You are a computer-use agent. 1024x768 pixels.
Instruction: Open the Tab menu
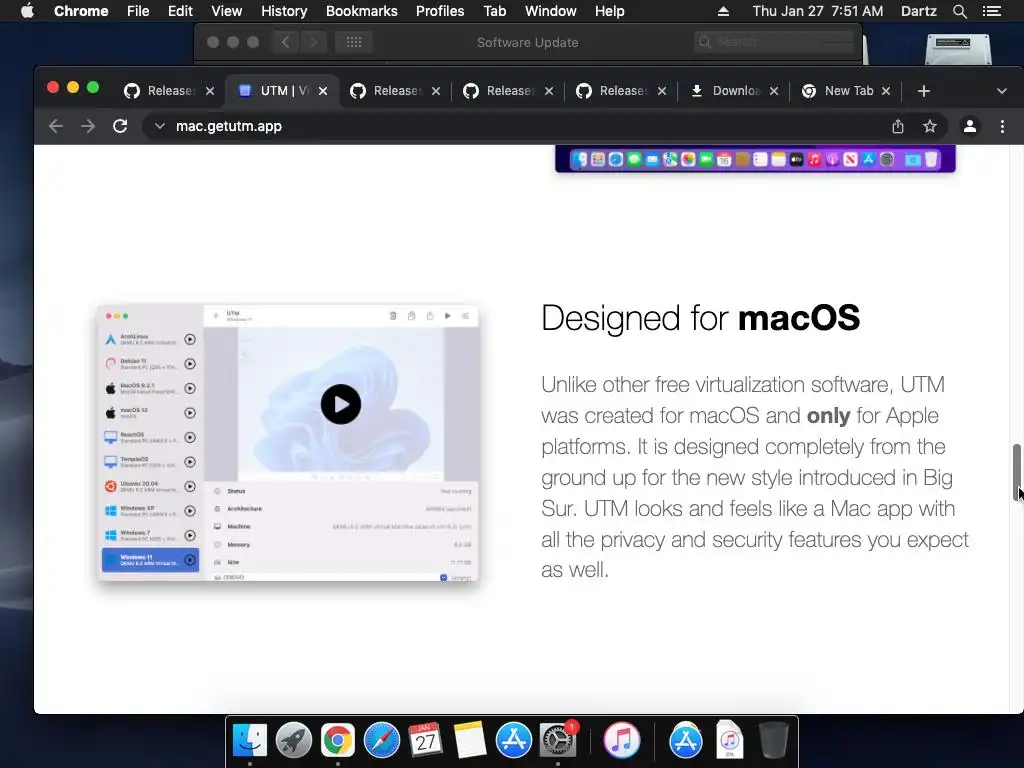(494, 11)
